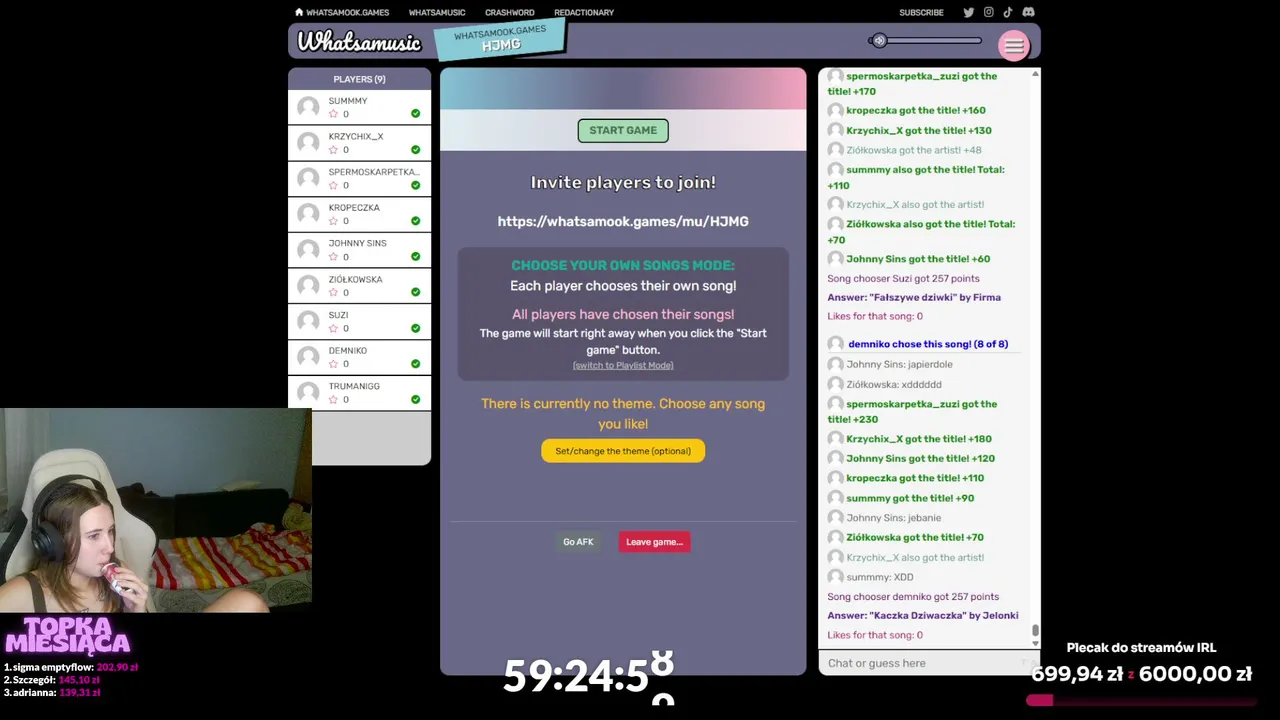
Task: Focus the Chat or guess input
Action: tap(929, 663)
